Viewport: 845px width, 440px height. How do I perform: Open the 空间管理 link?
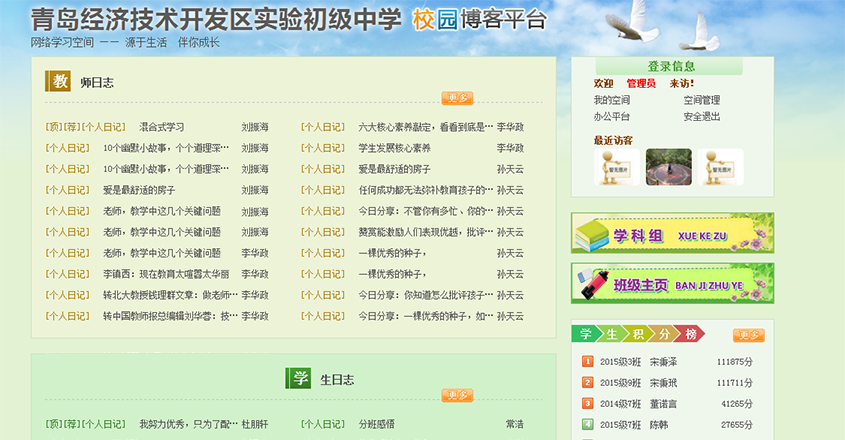pyautogui.click(x=702, y=100)
